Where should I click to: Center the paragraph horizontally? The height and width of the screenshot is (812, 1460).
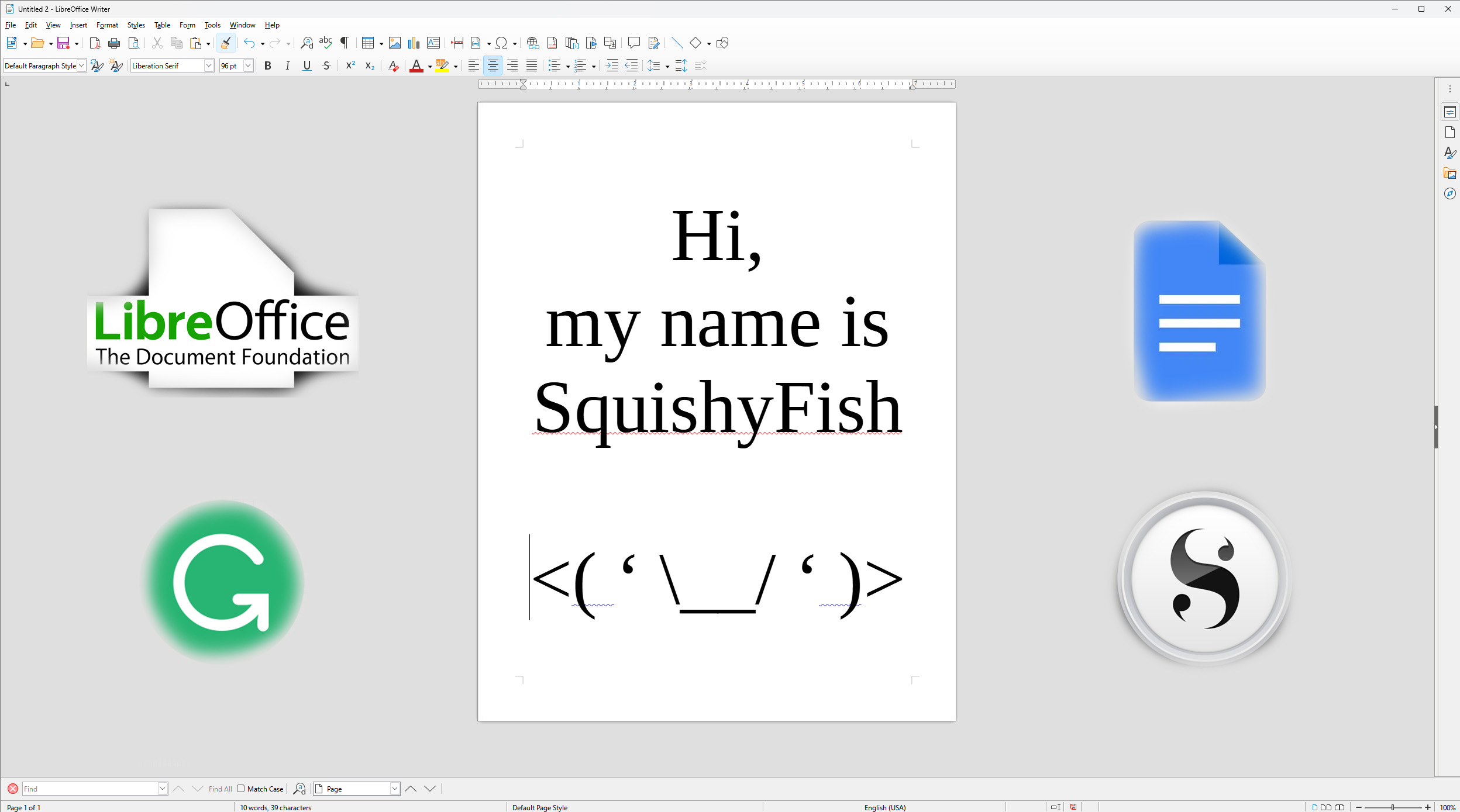(x=493, y=65)
